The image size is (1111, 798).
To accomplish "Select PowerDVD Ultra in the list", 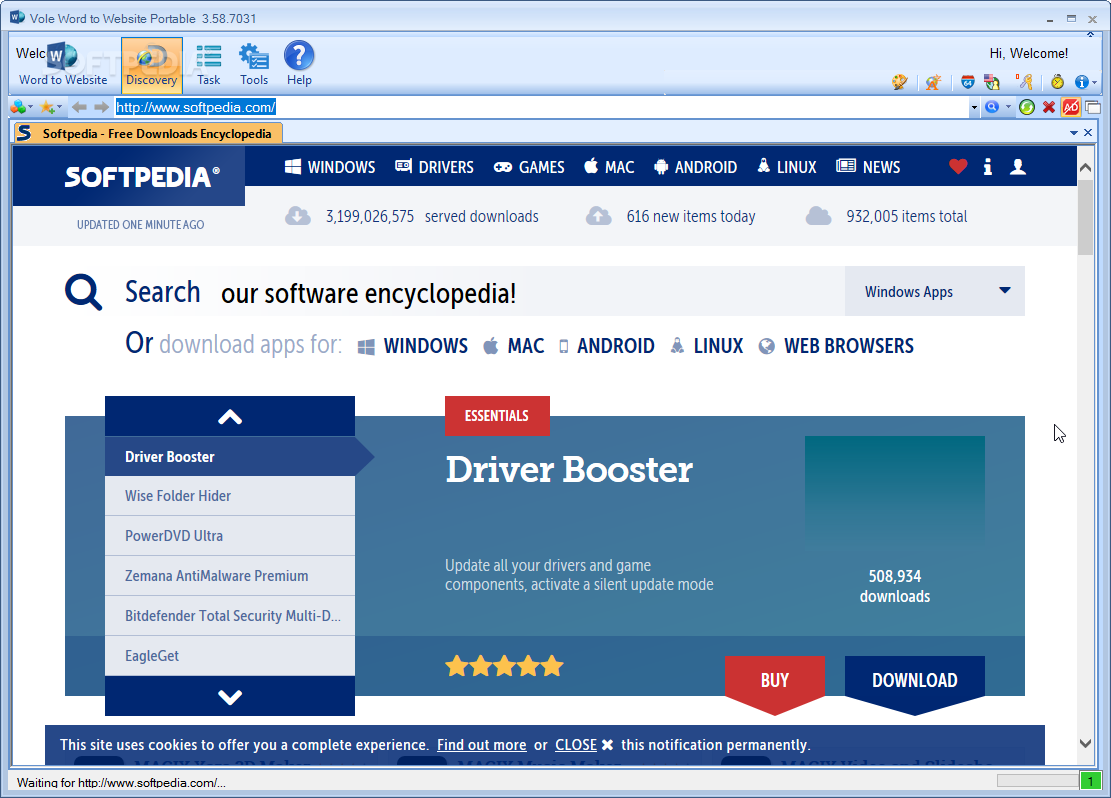I will pyautogui.click(x=230, y=536).
